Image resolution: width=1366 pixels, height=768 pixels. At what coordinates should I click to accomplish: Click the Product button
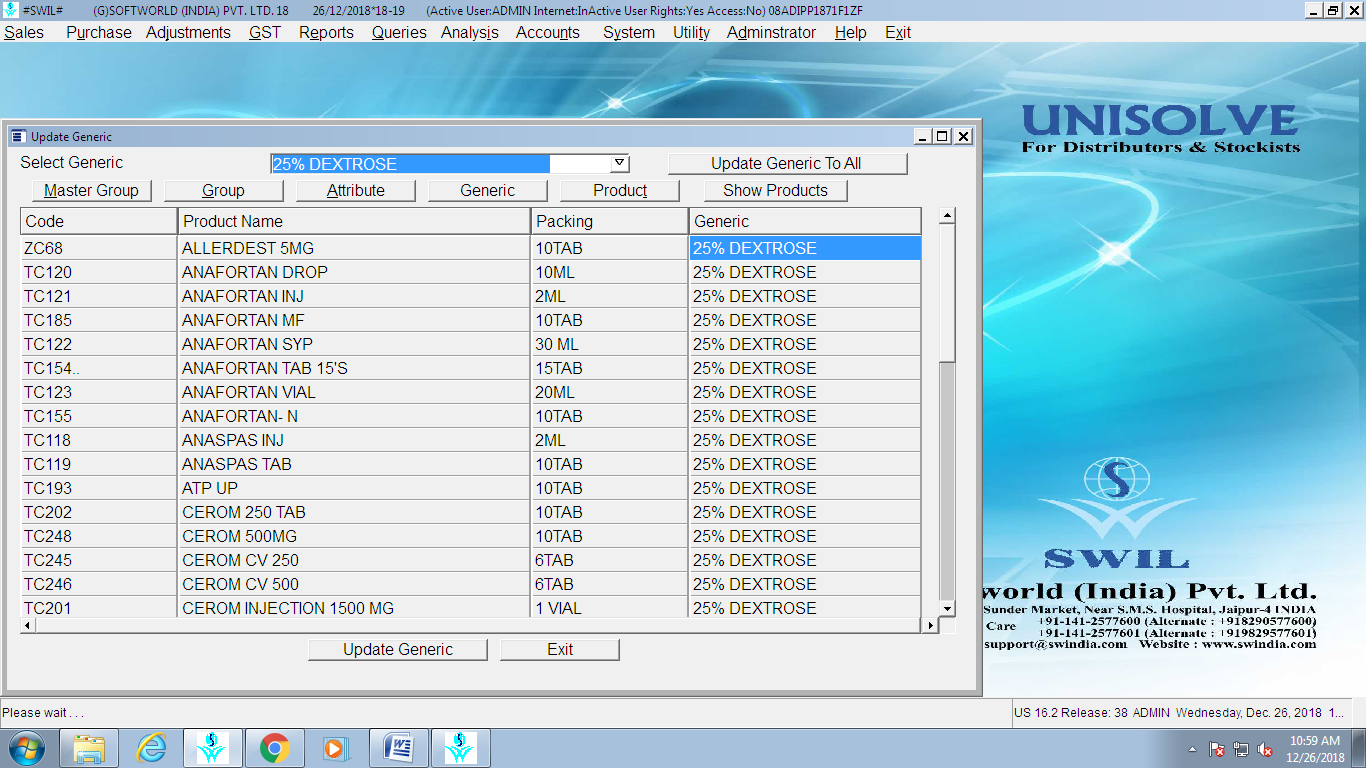(x=620, y=190)
